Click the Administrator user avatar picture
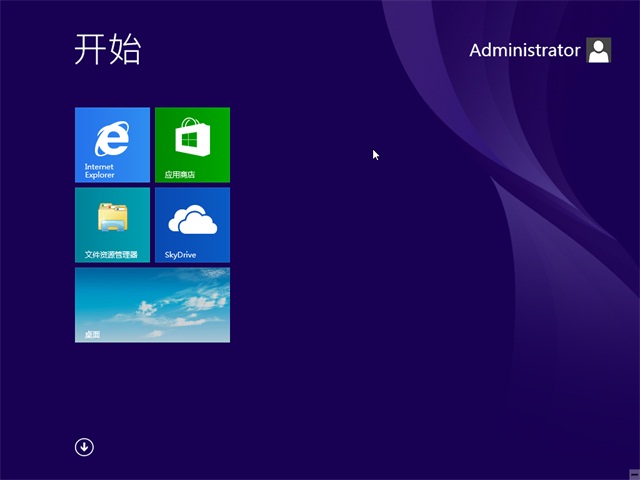Viewport: 640px width, 480px height. (598, 50)
